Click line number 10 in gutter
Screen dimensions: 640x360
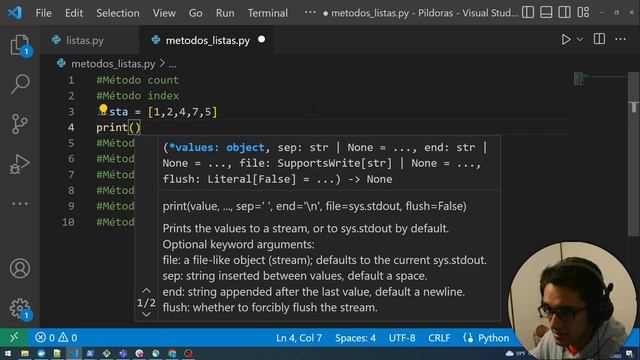(69, 222)
